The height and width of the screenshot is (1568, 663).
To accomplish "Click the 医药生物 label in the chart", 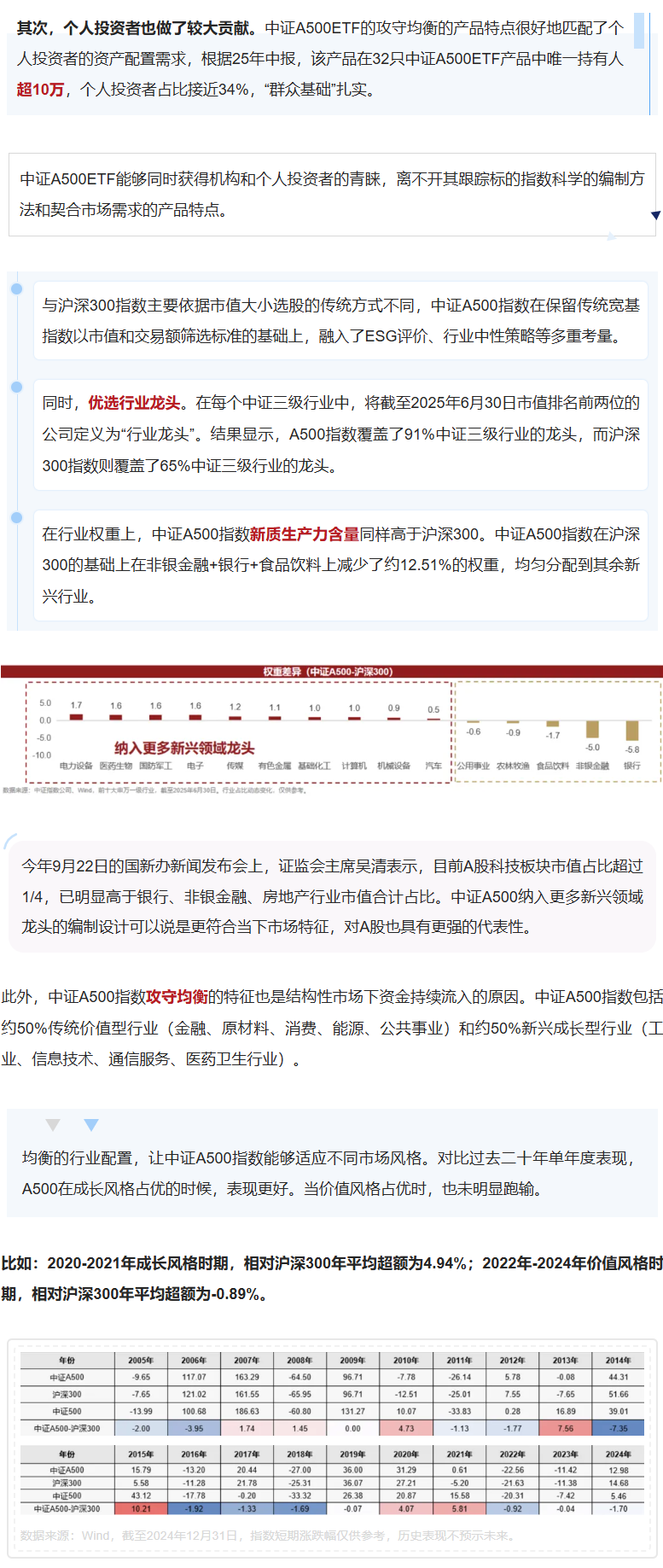I will pos(116,766).
